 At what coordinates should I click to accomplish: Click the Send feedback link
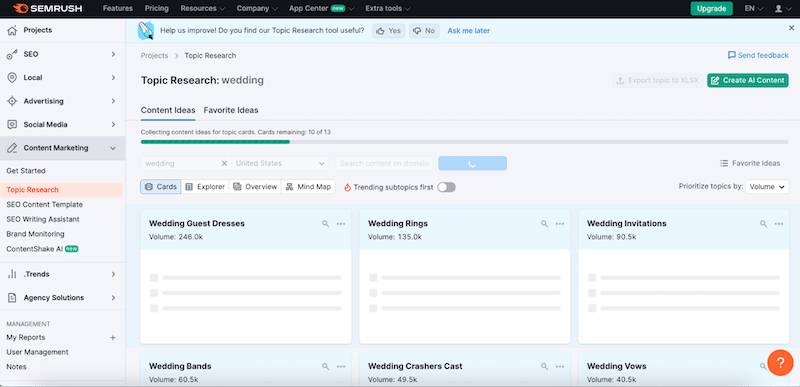coord(758,55)
